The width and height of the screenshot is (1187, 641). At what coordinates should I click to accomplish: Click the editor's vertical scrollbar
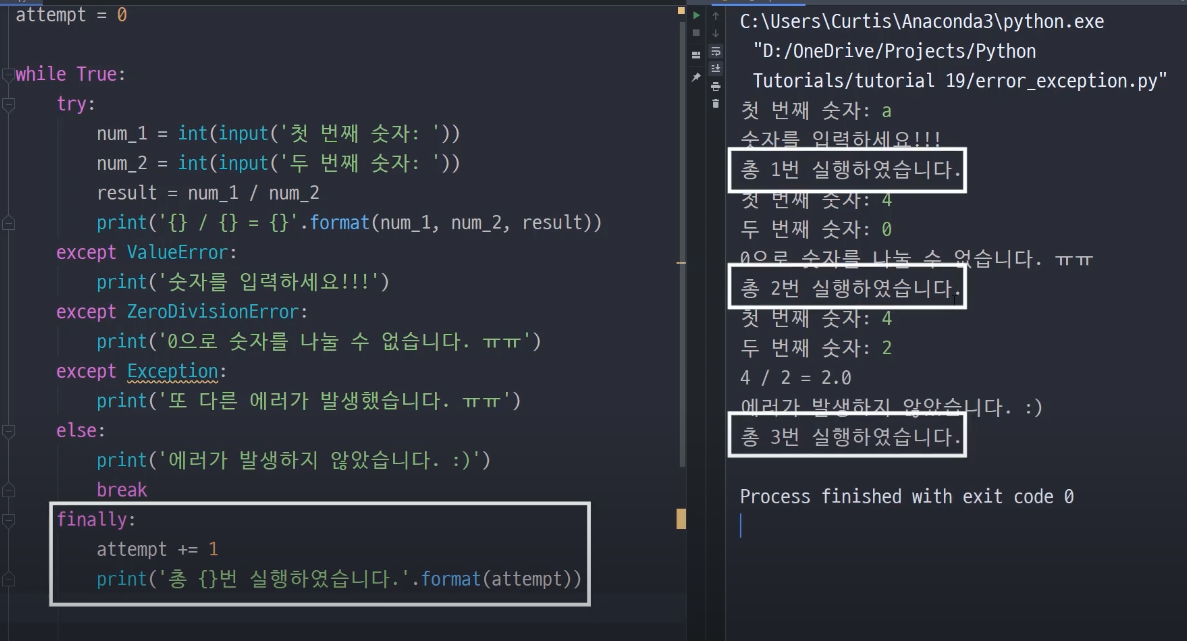[682, 242]
